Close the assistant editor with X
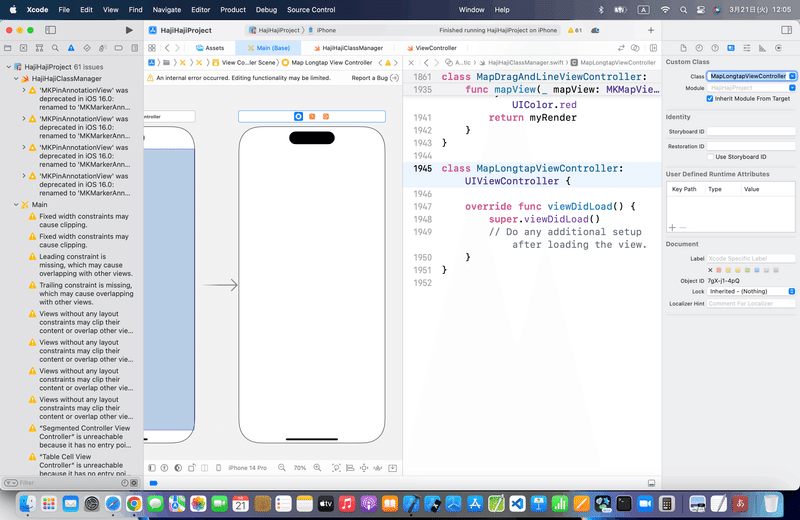The width and height of the screenshot is (800, 520). click(x=411, y=63)
